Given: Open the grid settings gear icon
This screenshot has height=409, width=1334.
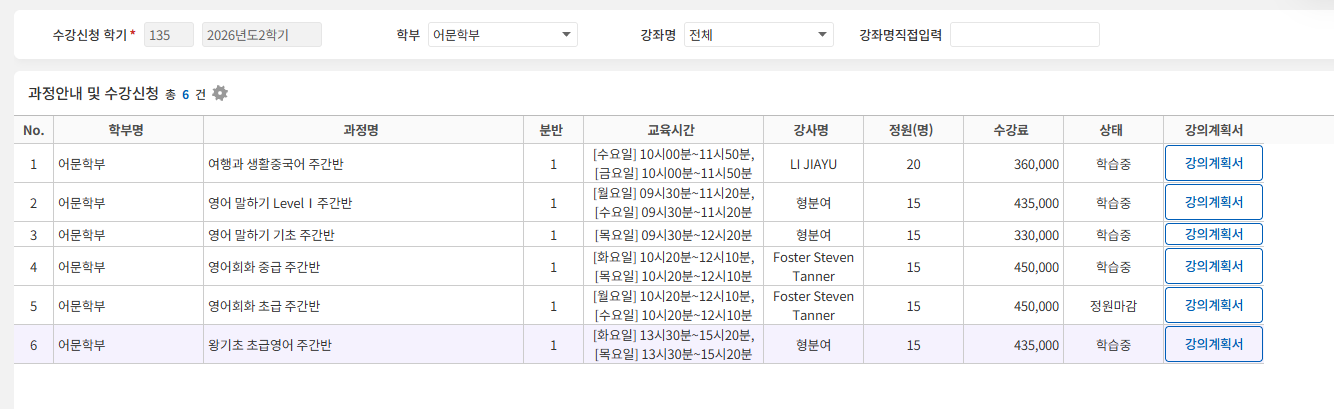Looking at the screenshot, I should tap(220, 93).
